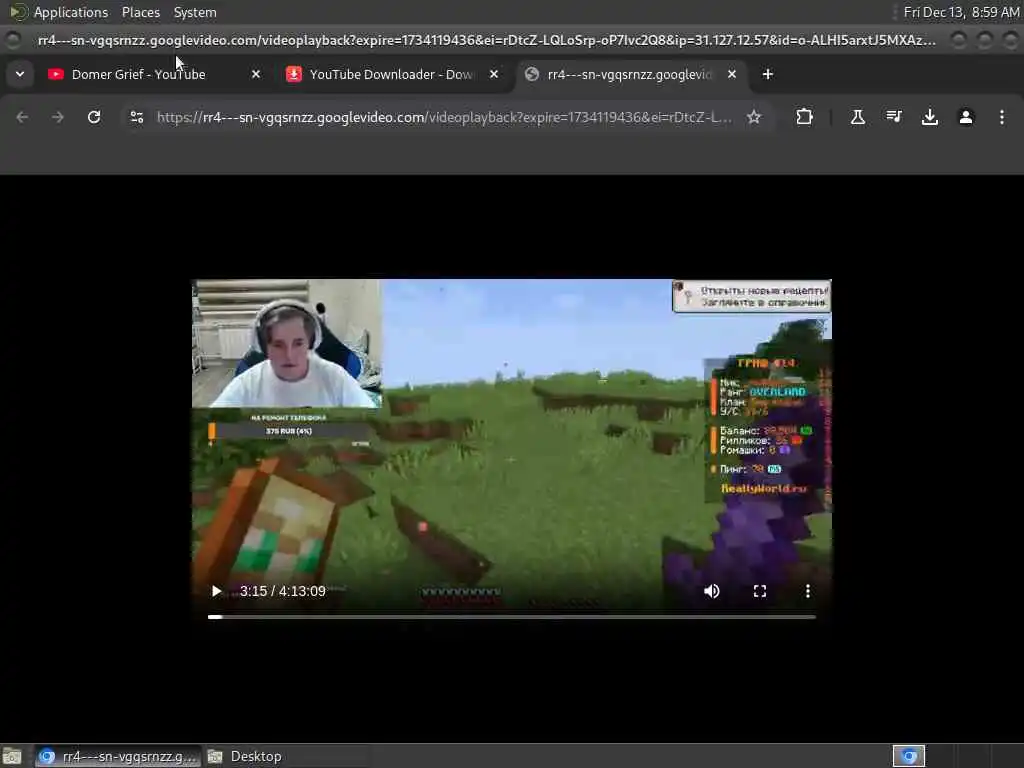Close the Domer Grief - YouTube tab

(x=256, y=74)
